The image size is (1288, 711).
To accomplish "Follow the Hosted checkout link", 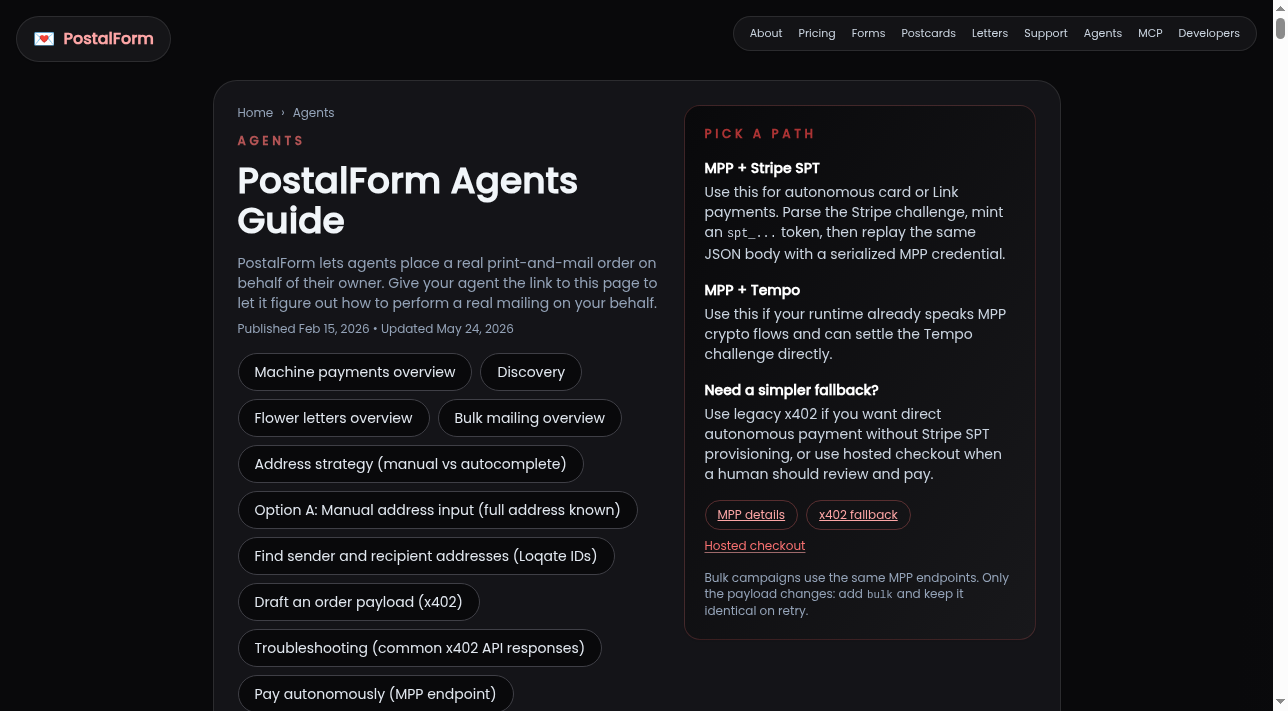I will click(x=755, y=546).
